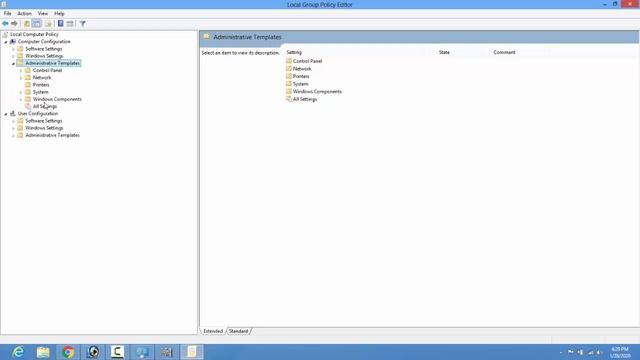Select Software Settings under Computer Configuration
The image size is (640, 360).
click(44, 49)
